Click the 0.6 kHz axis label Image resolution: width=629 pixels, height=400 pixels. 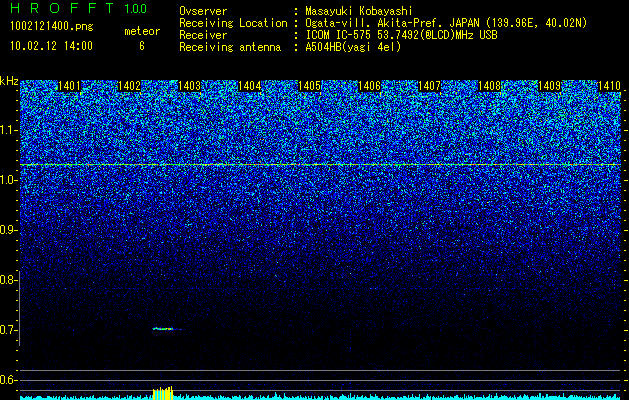[7, 380]
